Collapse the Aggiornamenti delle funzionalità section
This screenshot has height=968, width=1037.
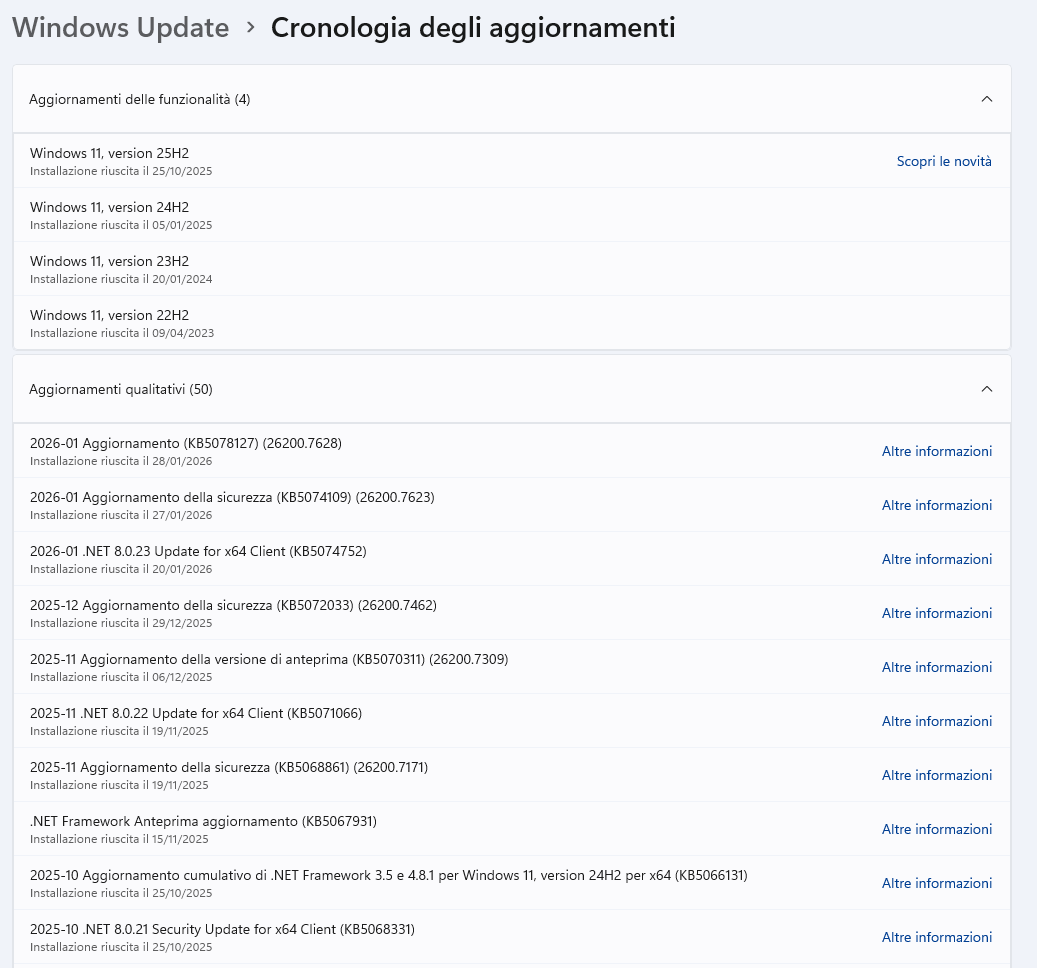point(987,99)
